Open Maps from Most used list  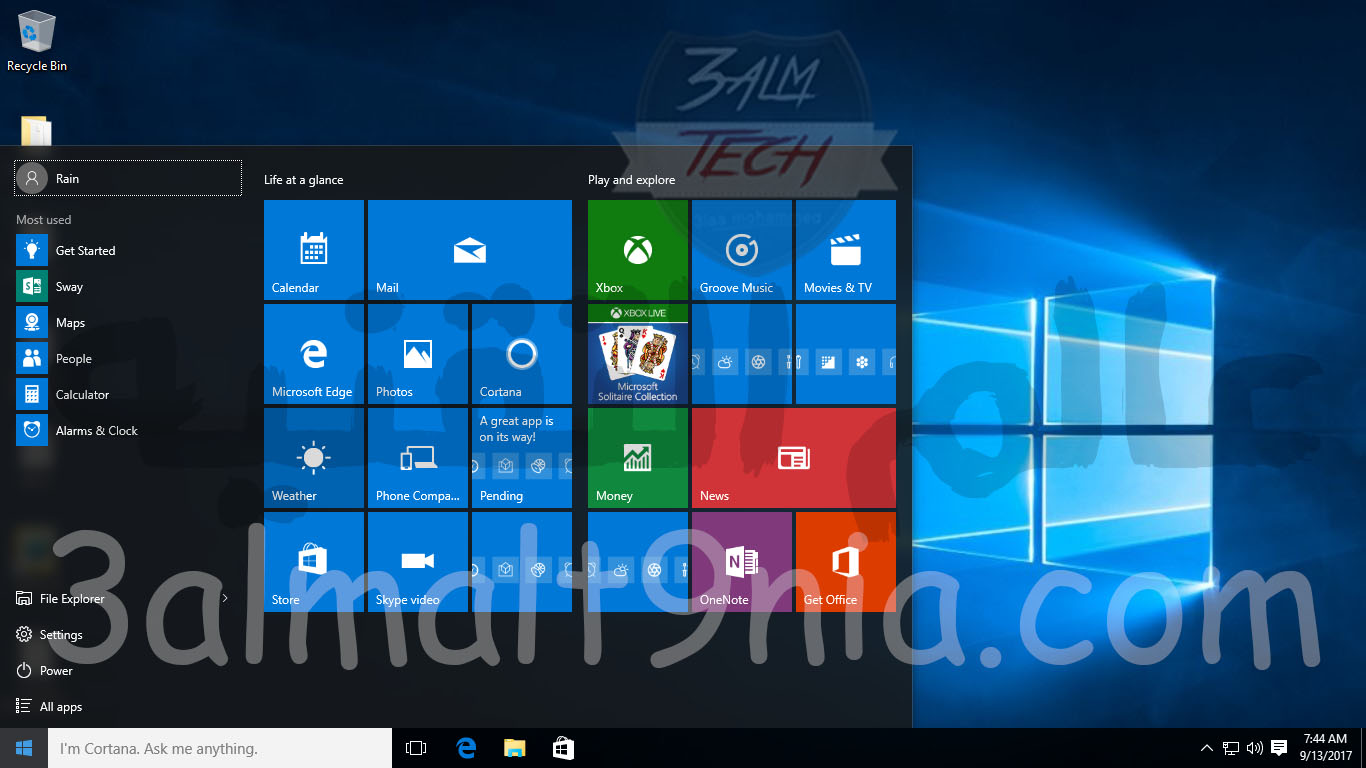(x=128, y=322)
